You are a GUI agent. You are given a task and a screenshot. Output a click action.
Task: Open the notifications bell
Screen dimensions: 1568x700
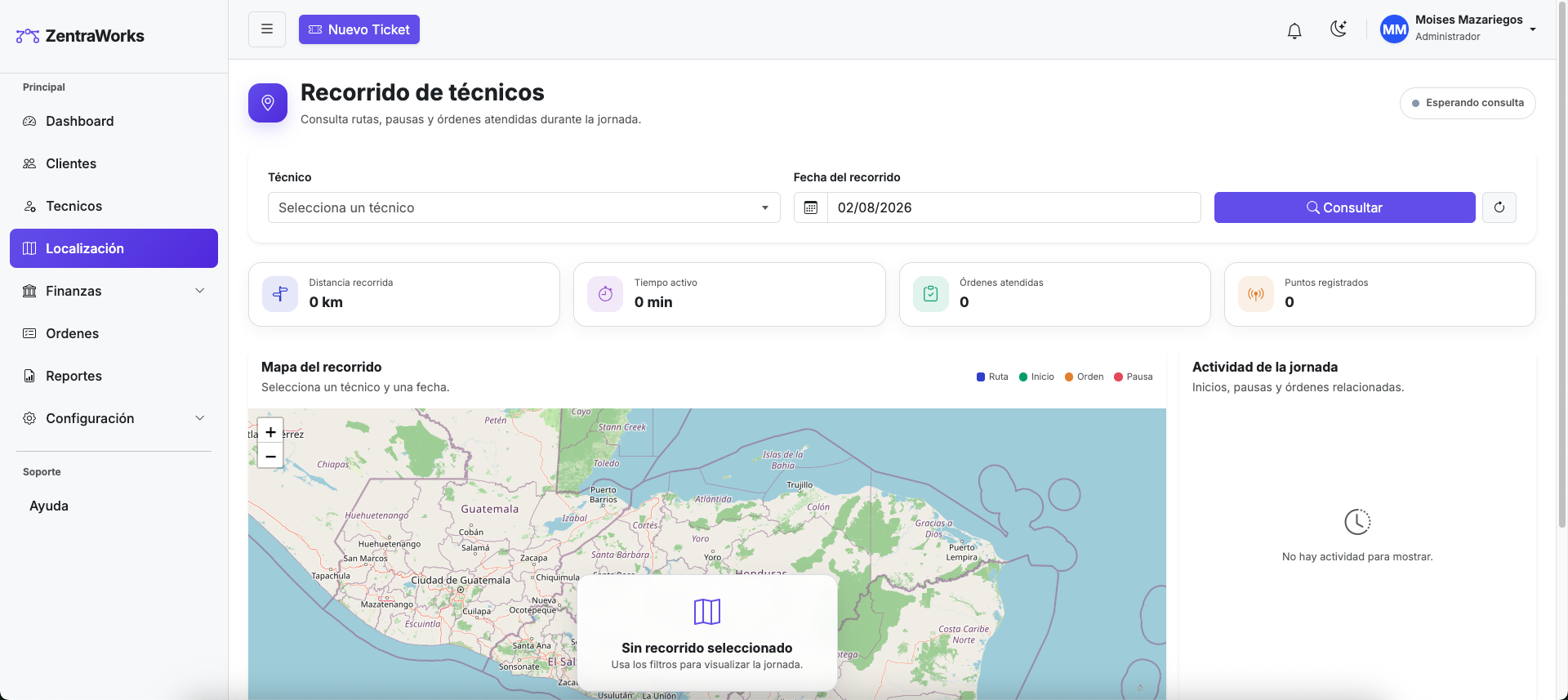[1294, 31]
